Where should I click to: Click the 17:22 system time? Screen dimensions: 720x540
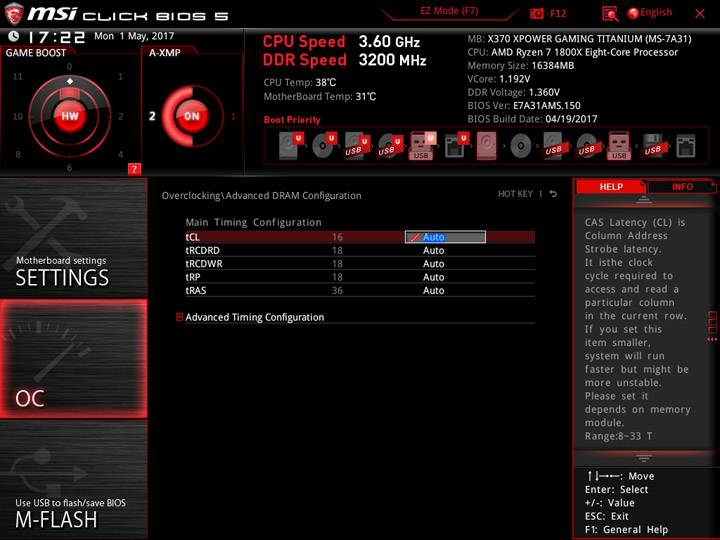(56, 37)
